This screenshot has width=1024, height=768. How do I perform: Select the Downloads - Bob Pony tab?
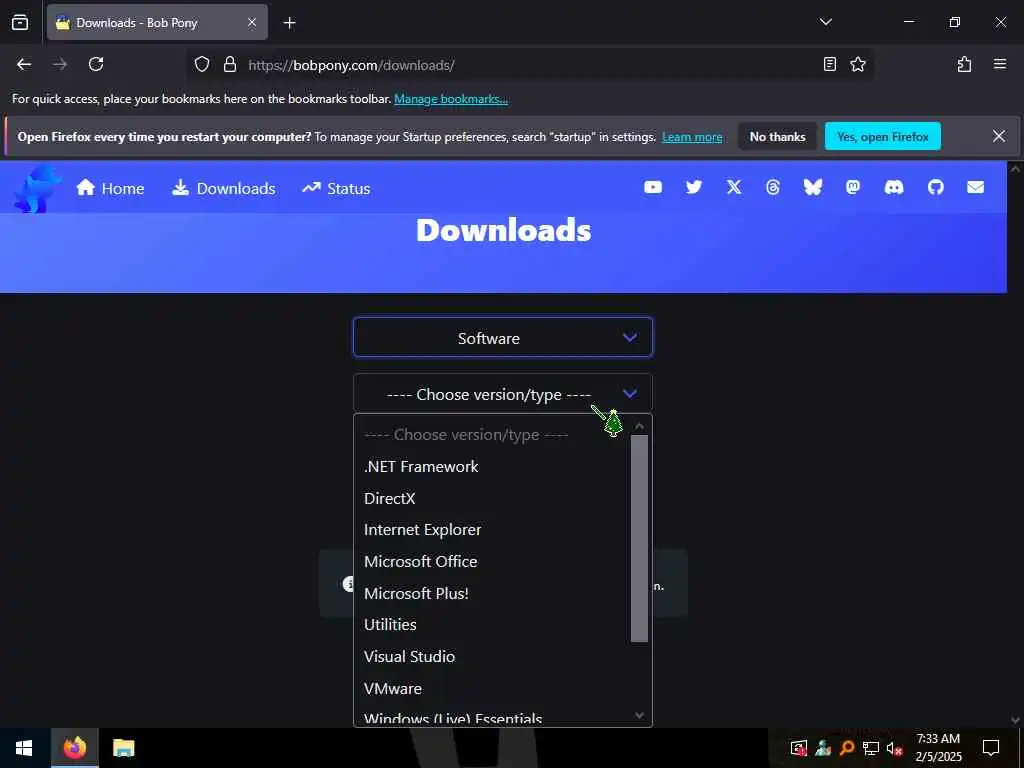point(157,23)
